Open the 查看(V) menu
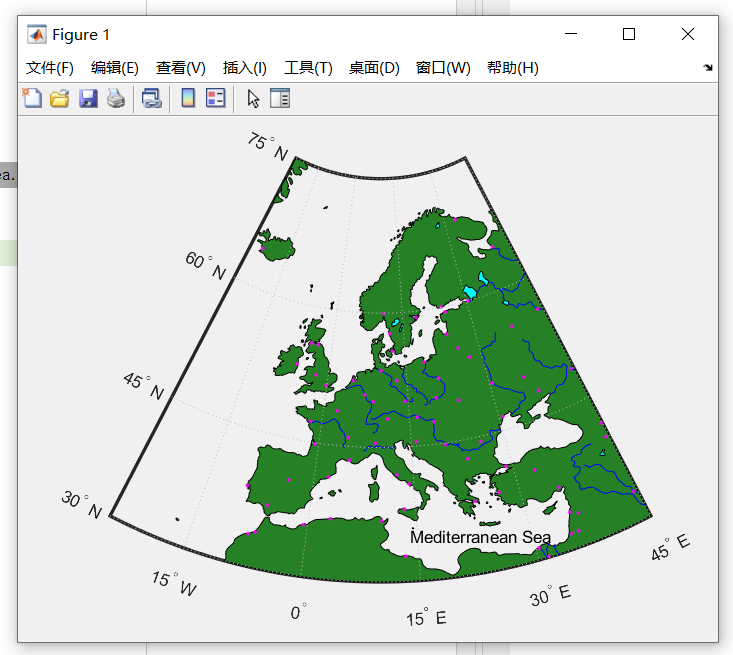The width and height of the screenshot is (733, 655). (180, 68)
